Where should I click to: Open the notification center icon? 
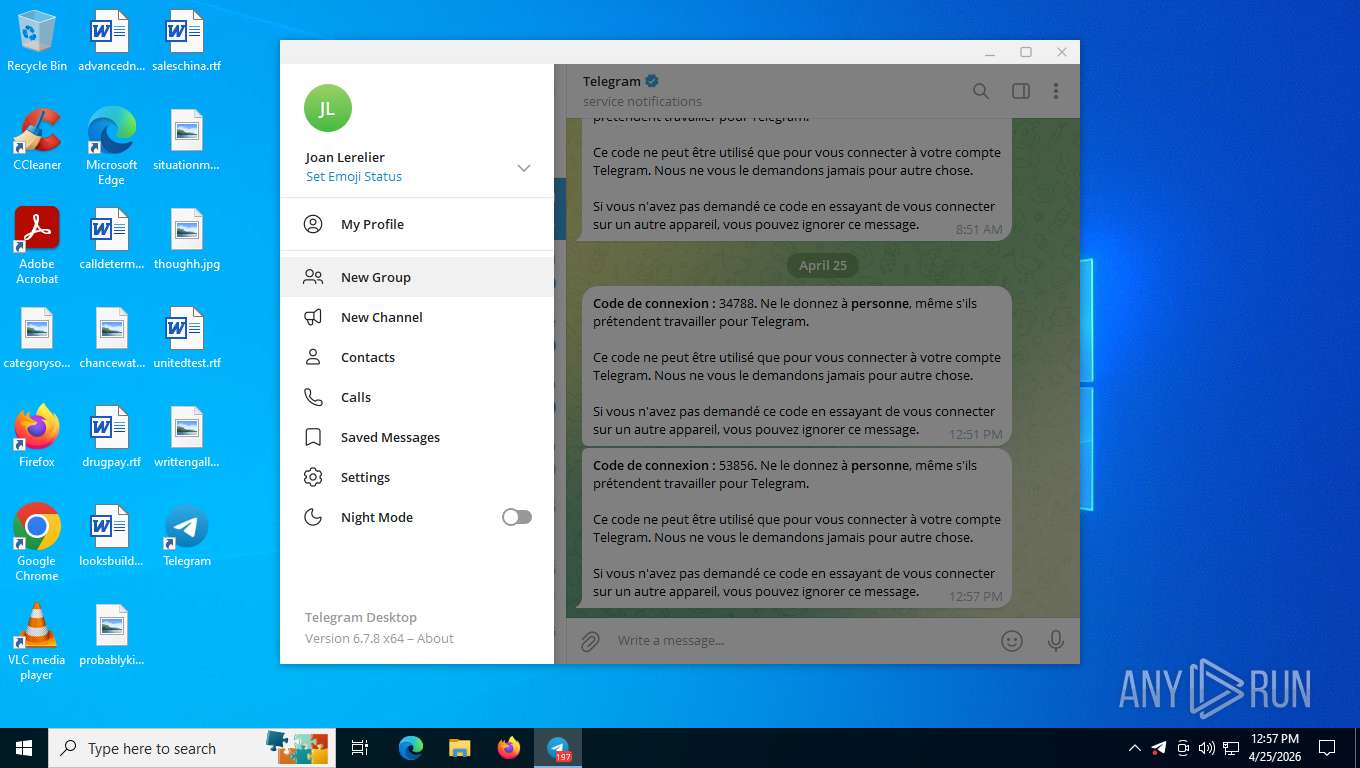(1327, 748)
